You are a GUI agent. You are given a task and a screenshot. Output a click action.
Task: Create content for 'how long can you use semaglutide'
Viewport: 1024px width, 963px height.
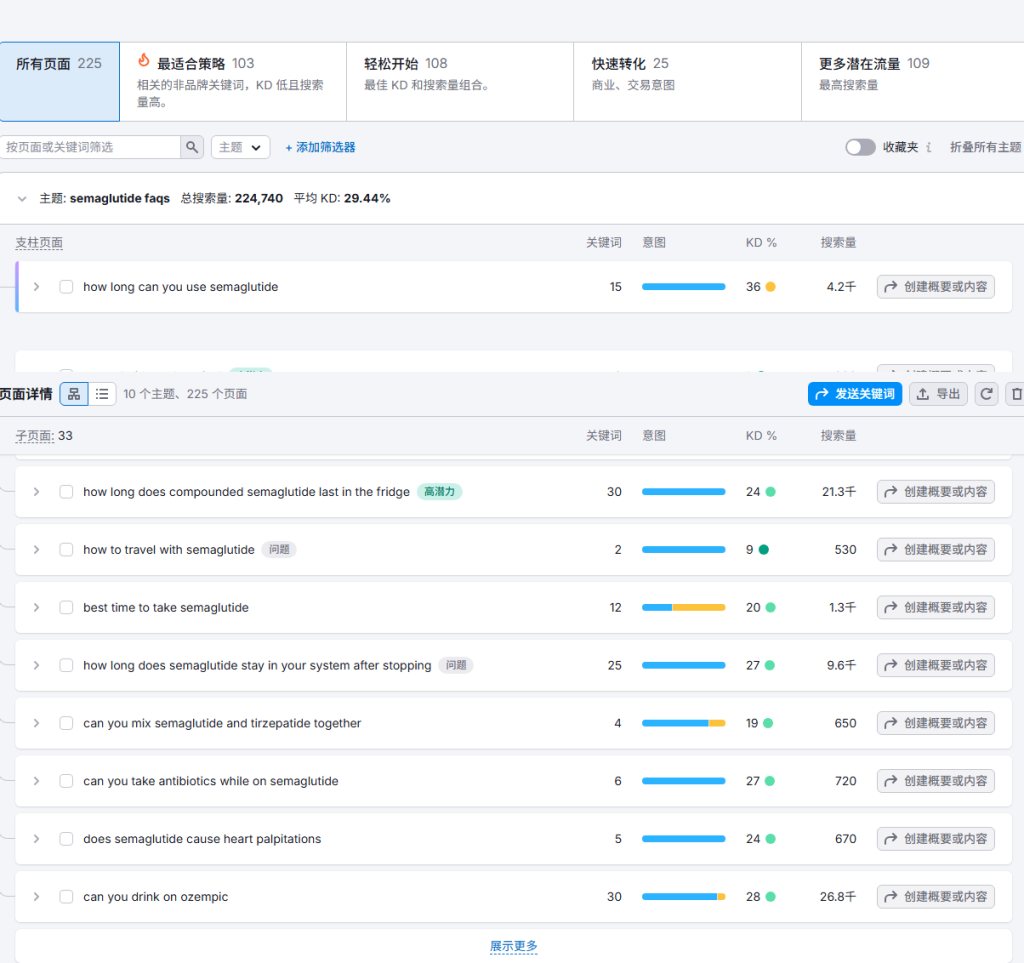tap(936, 287)
